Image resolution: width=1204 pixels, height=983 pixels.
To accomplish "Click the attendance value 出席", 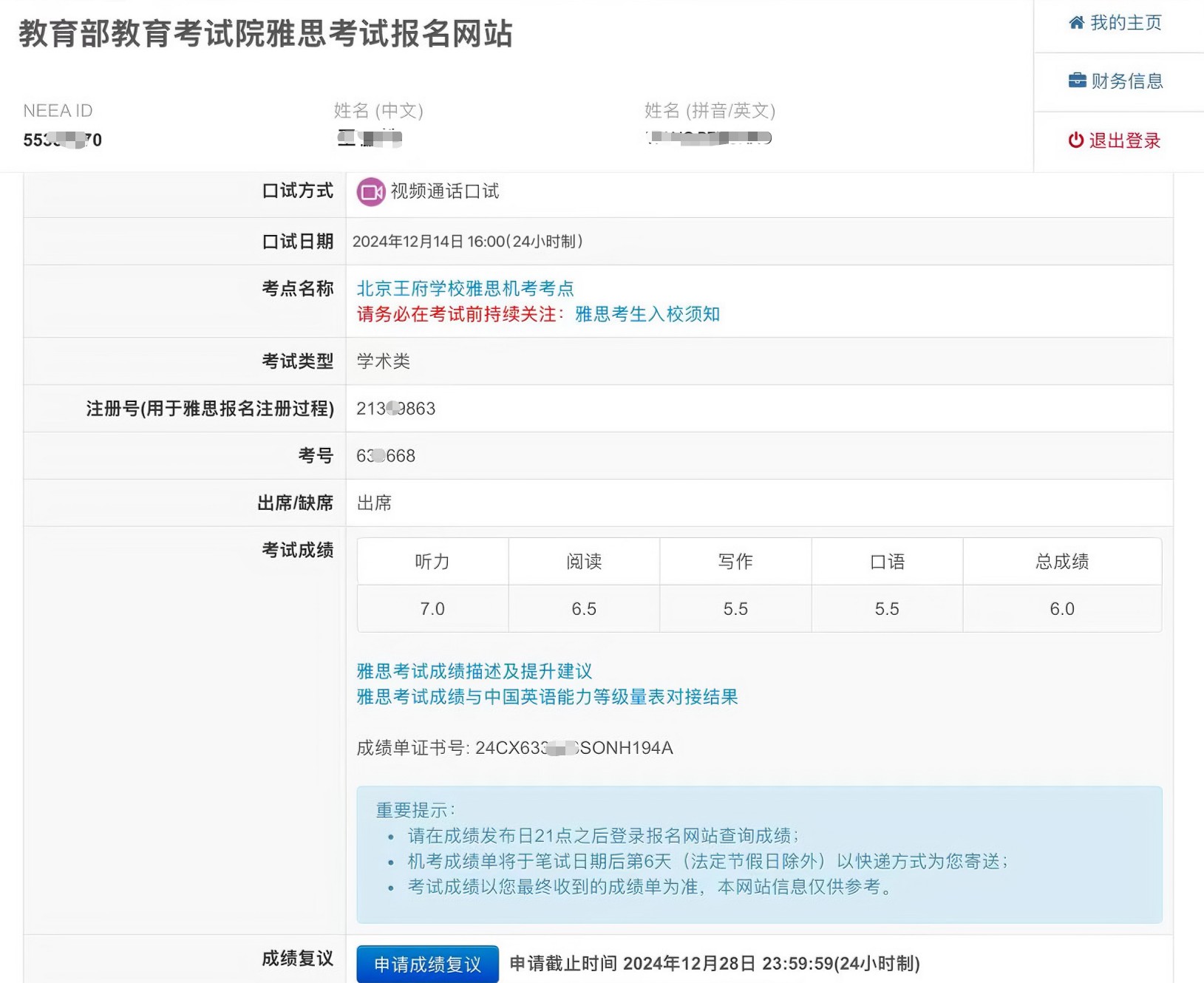I will click(375, 503).
